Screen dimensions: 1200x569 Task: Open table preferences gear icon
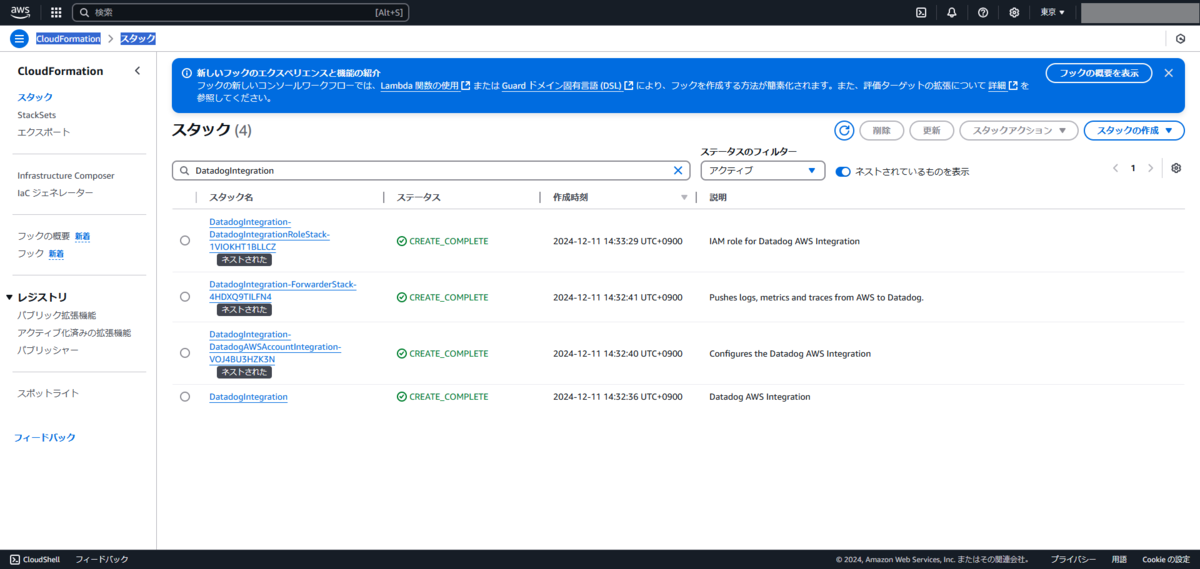coord(1176,168)
